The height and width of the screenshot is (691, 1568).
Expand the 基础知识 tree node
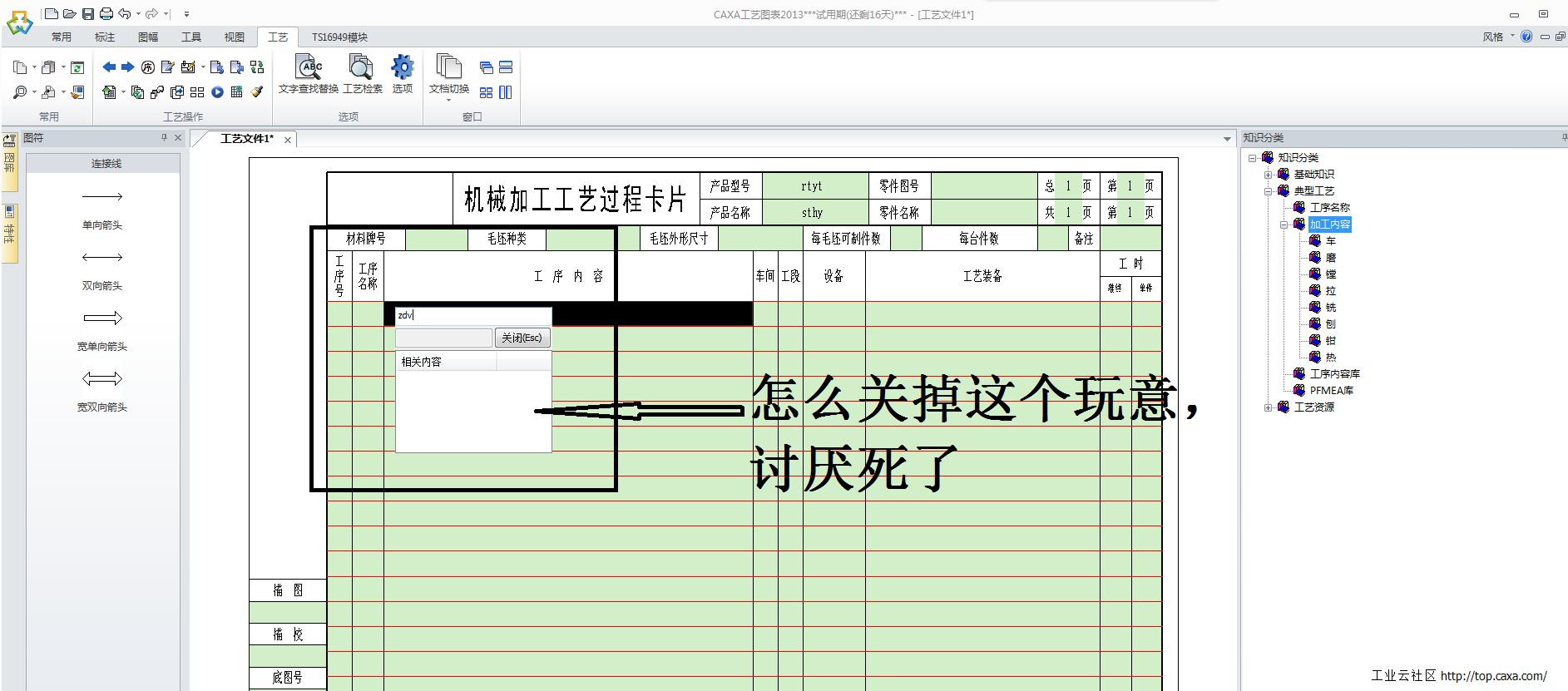1269,175
